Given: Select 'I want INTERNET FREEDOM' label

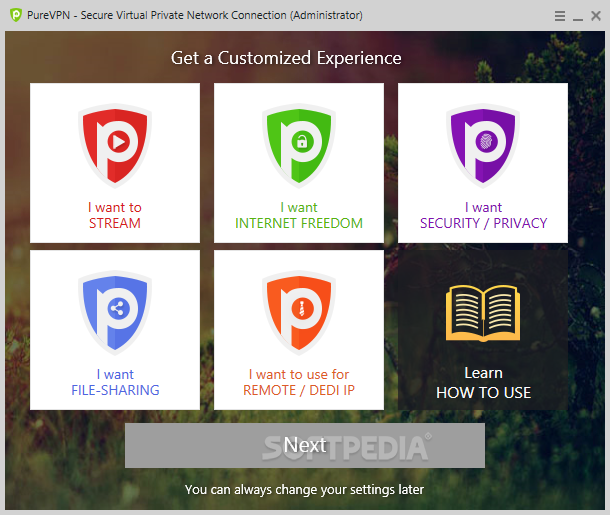Looking at the screenshot, I should [299, 215].
